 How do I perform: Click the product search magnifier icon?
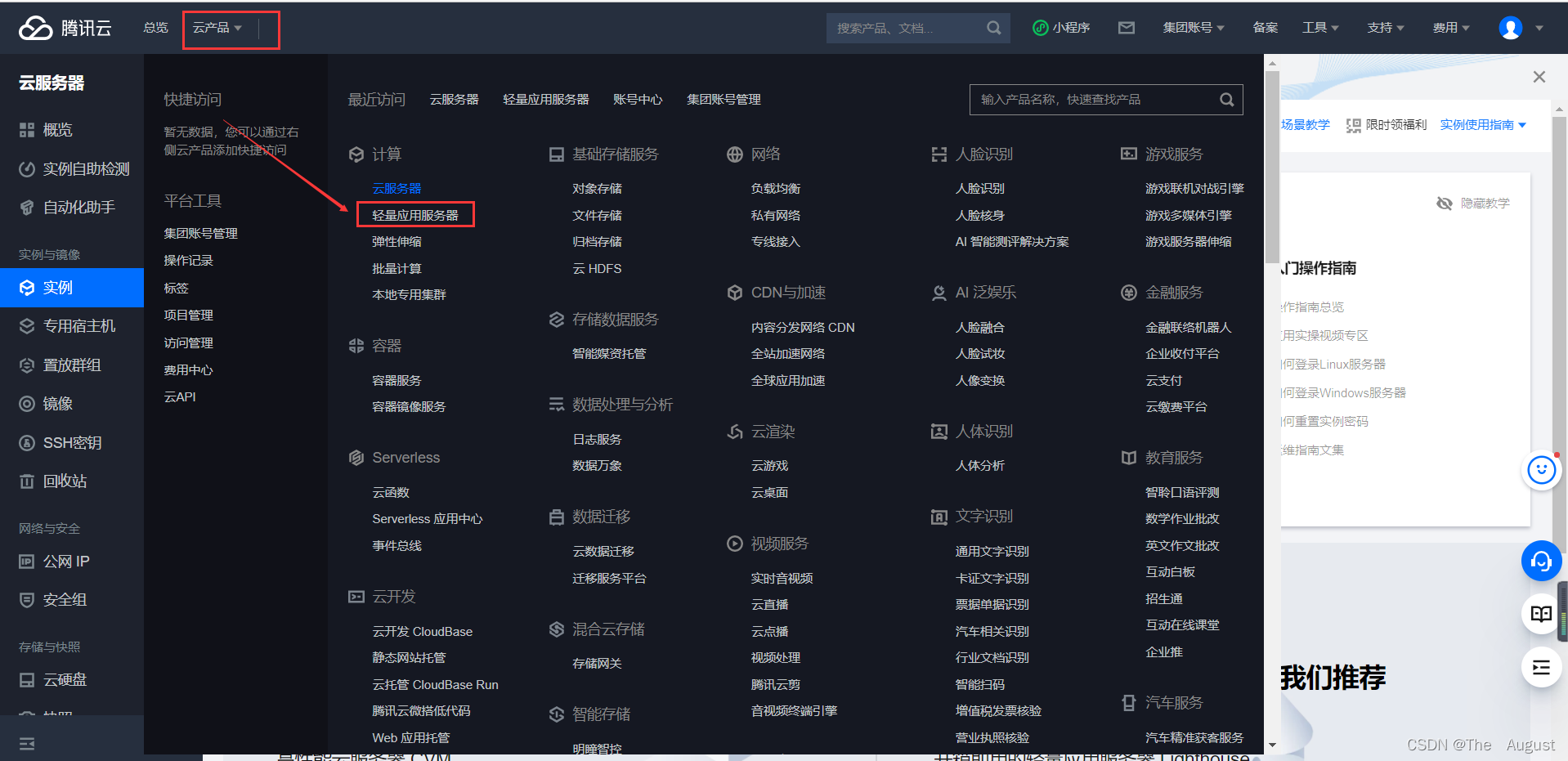pos(1226,100)
